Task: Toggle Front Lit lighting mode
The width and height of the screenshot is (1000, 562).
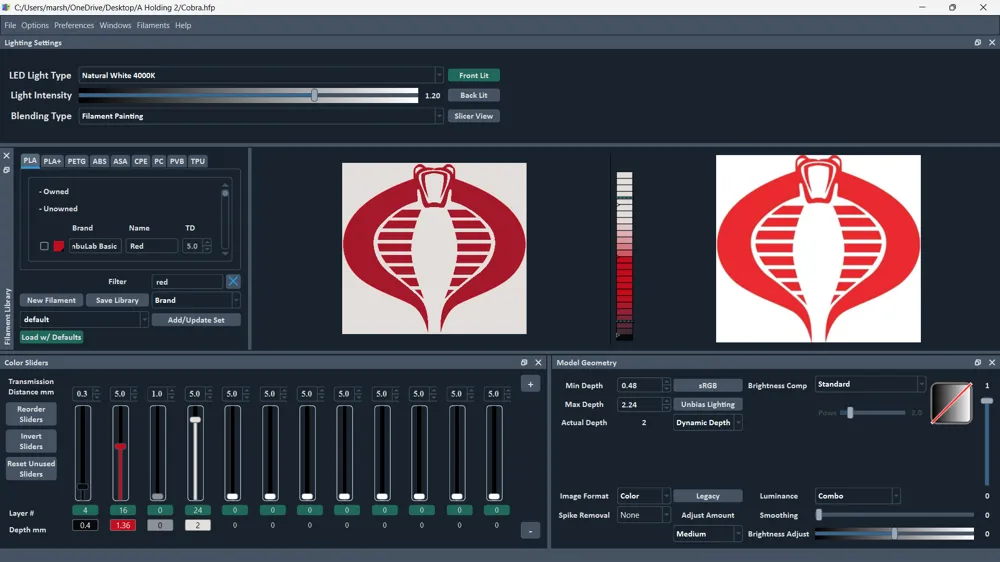Action: pyautogui.click(x=474, y=75)
